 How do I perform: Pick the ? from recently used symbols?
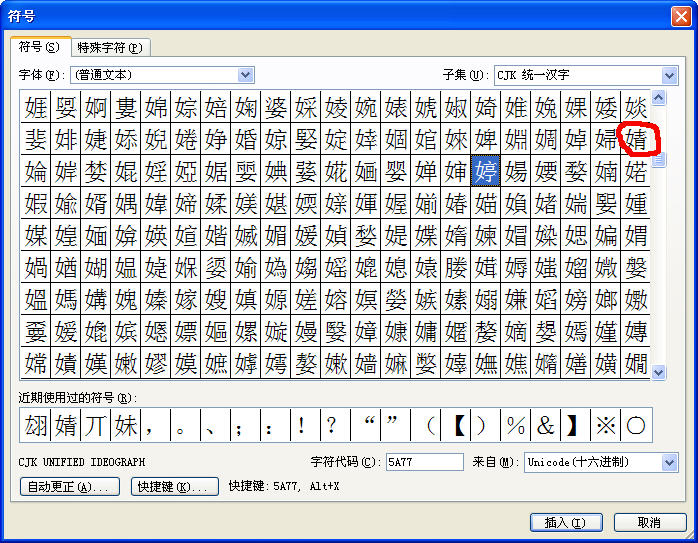(336, 425)
